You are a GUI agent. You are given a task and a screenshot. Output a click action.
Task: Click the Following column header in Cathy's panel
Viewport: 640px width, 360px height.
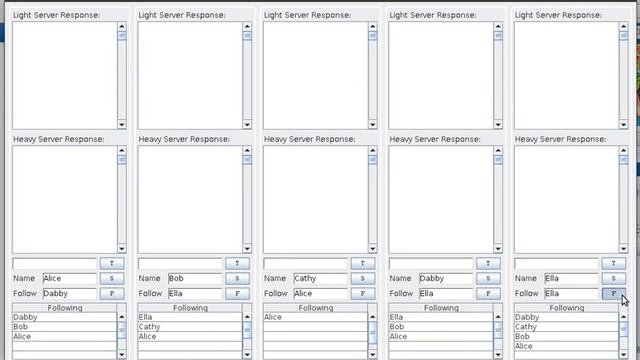point(315,308)
